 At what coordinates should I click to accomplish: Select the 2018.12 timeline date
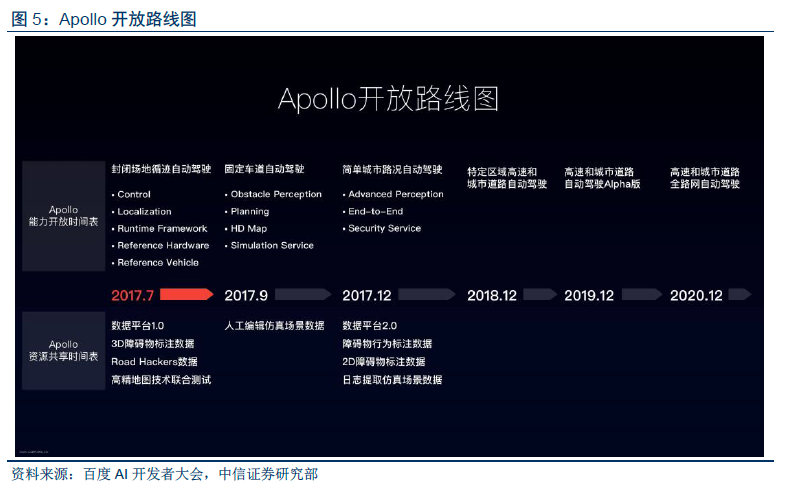click(x=492, y=295)
